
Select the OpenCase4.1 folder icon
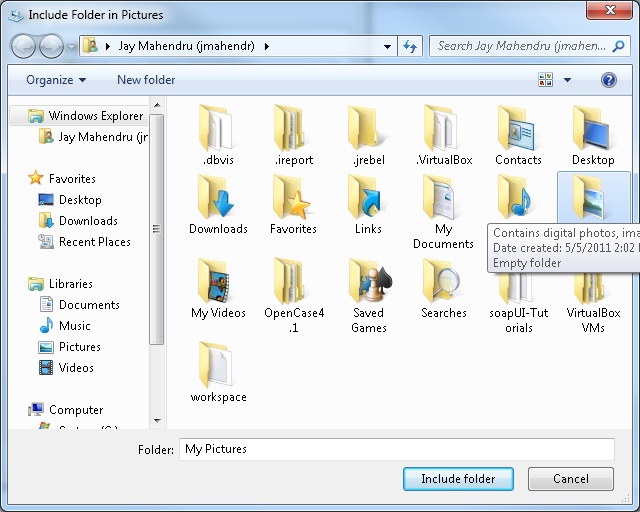coord(289,281)
